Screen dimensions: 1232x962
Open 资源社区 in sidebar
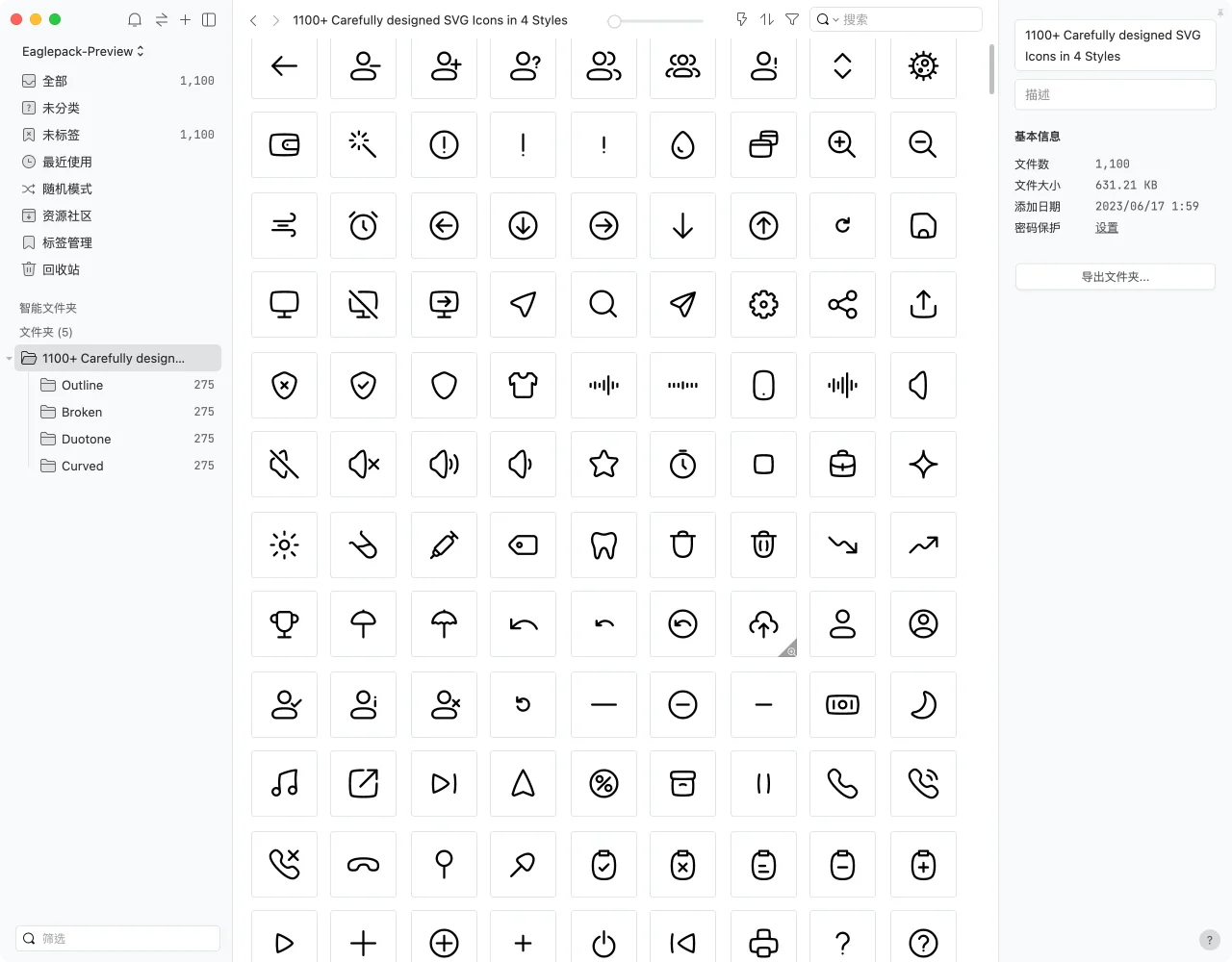tap(117, 215)
